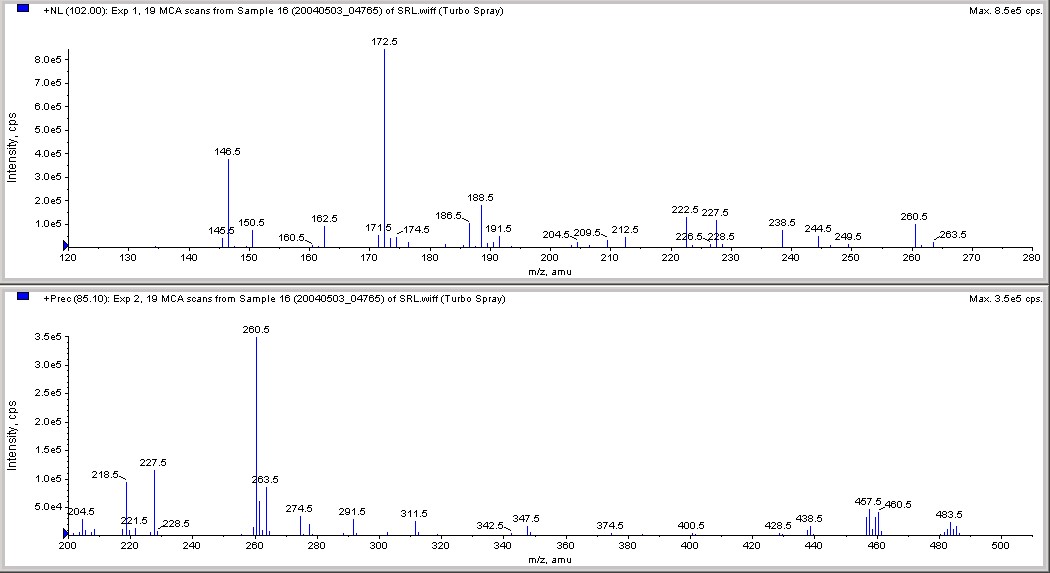Screen dimensions: 1050x573
Task: Click the 311.5 peak label
Action: pos(414,514)
